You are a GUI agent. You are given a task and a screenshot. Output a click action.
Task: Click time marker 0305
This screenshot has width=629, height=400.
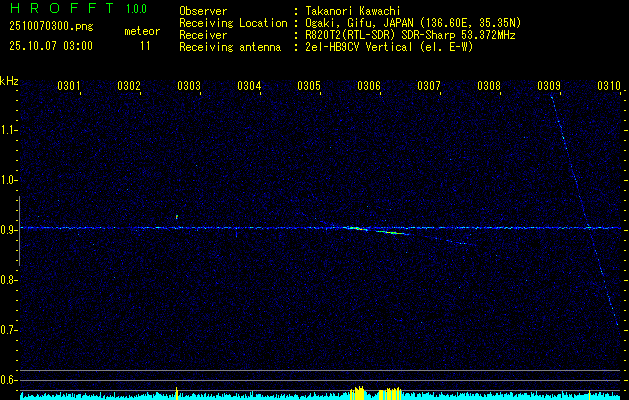tap(309, 85)
